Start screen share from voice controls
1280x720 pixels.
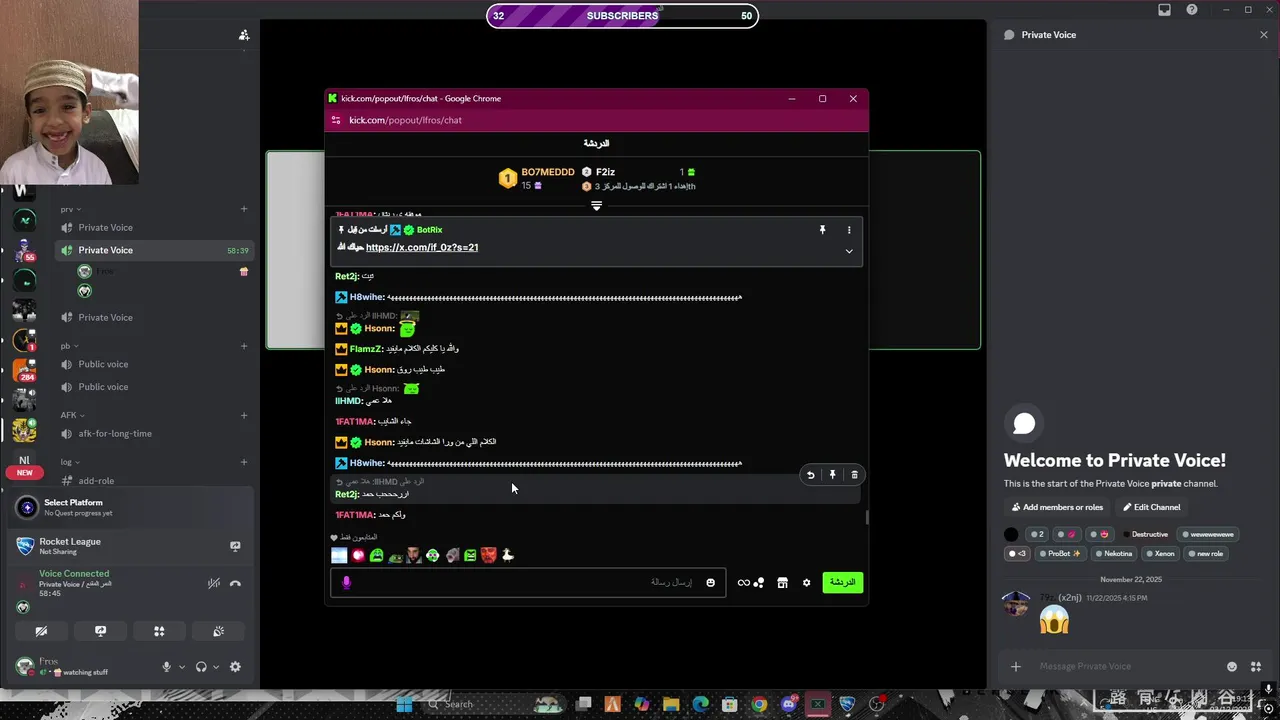tap(100, 631)
